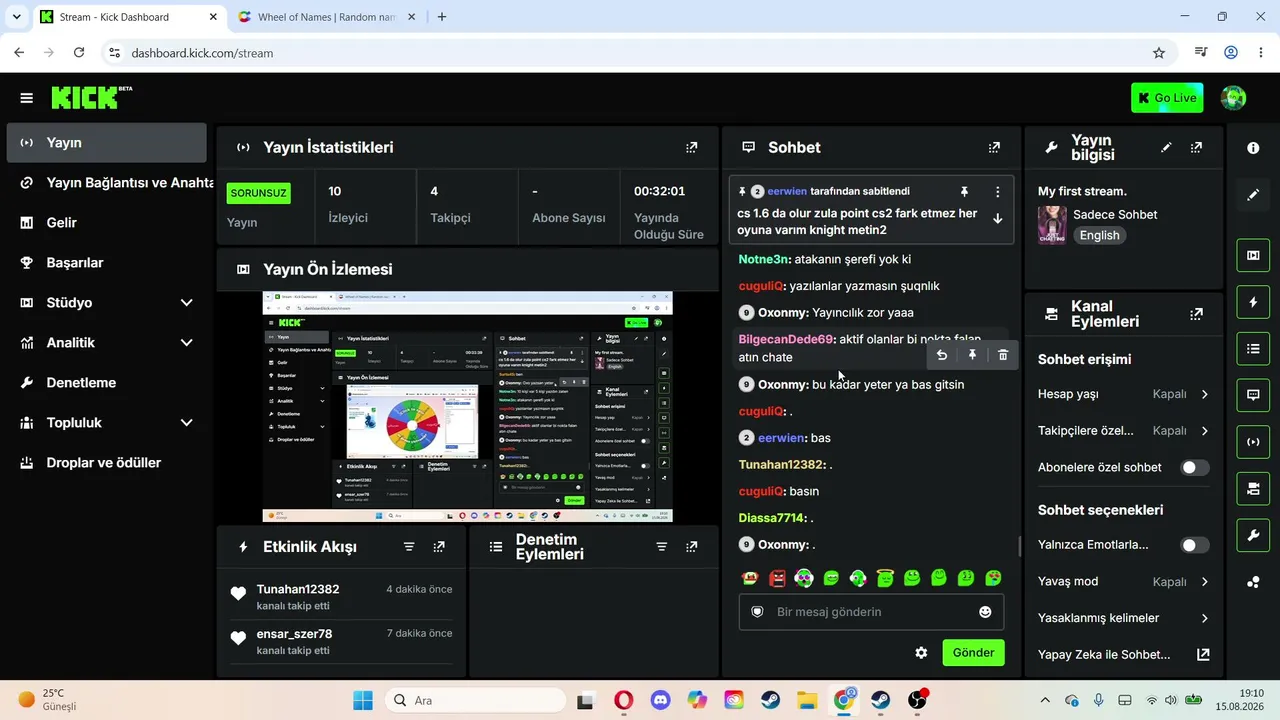Select Yayın in the sidebar
The image size is (1280, 720).
[106, 143]
